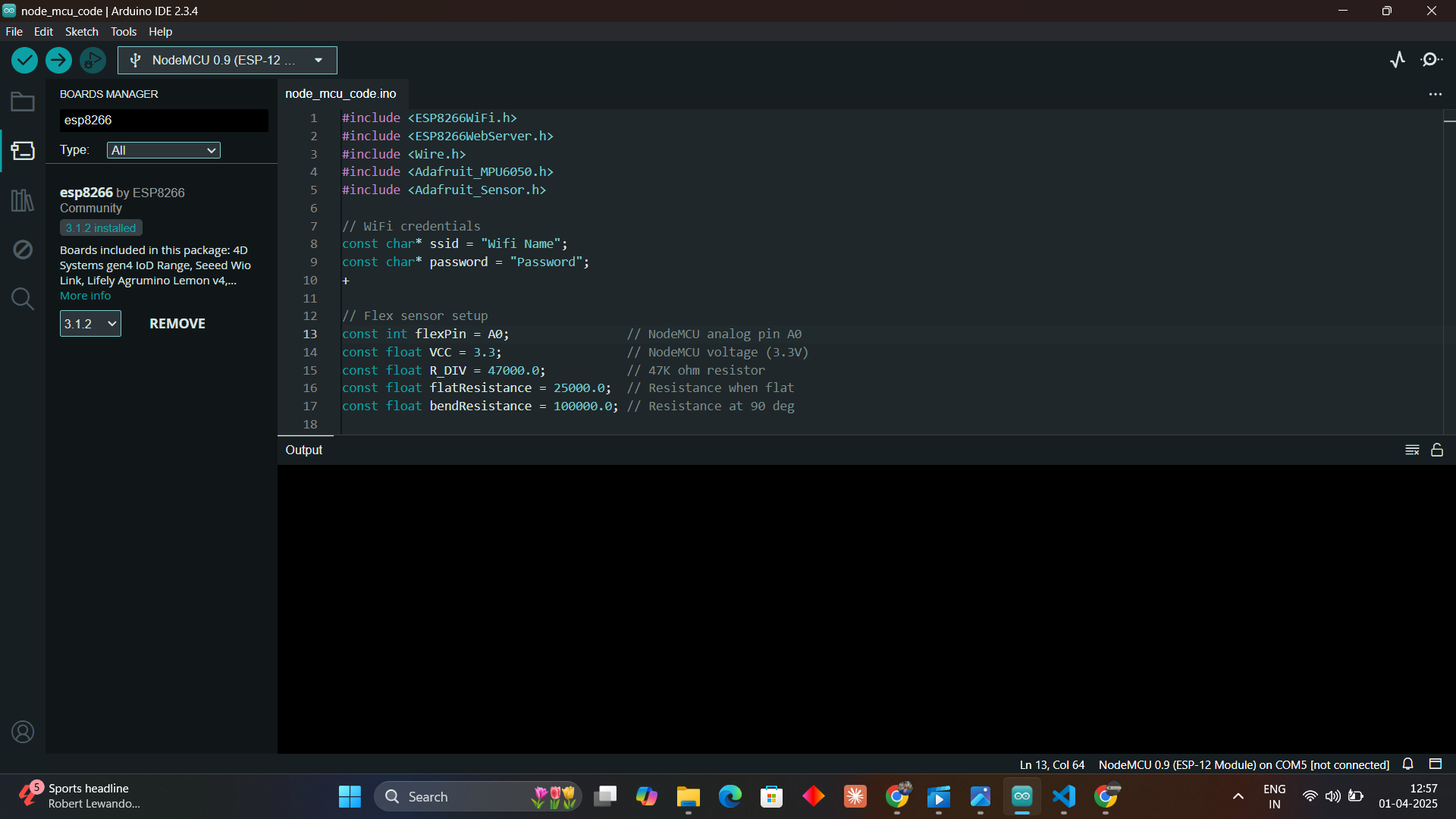The width and height of the screenshot is (1456, 819).
Task: Click the editor tab more-options ellipsis
Action: click(x=1435, y=94)
